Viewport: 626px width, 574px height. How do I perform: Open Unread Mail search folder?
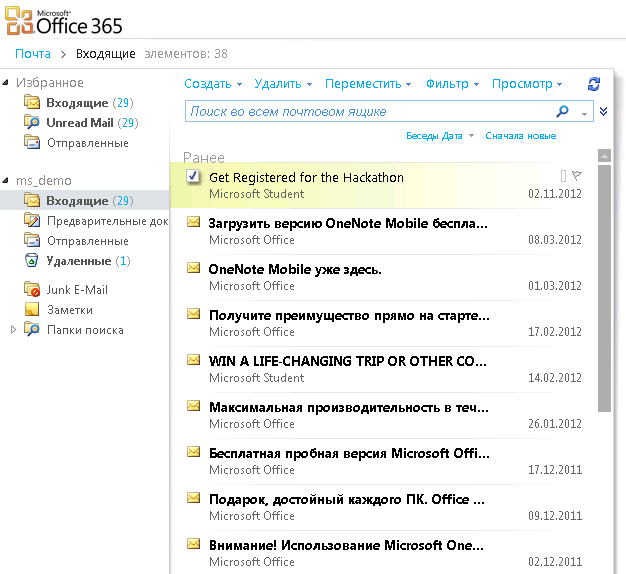(79, 123)
